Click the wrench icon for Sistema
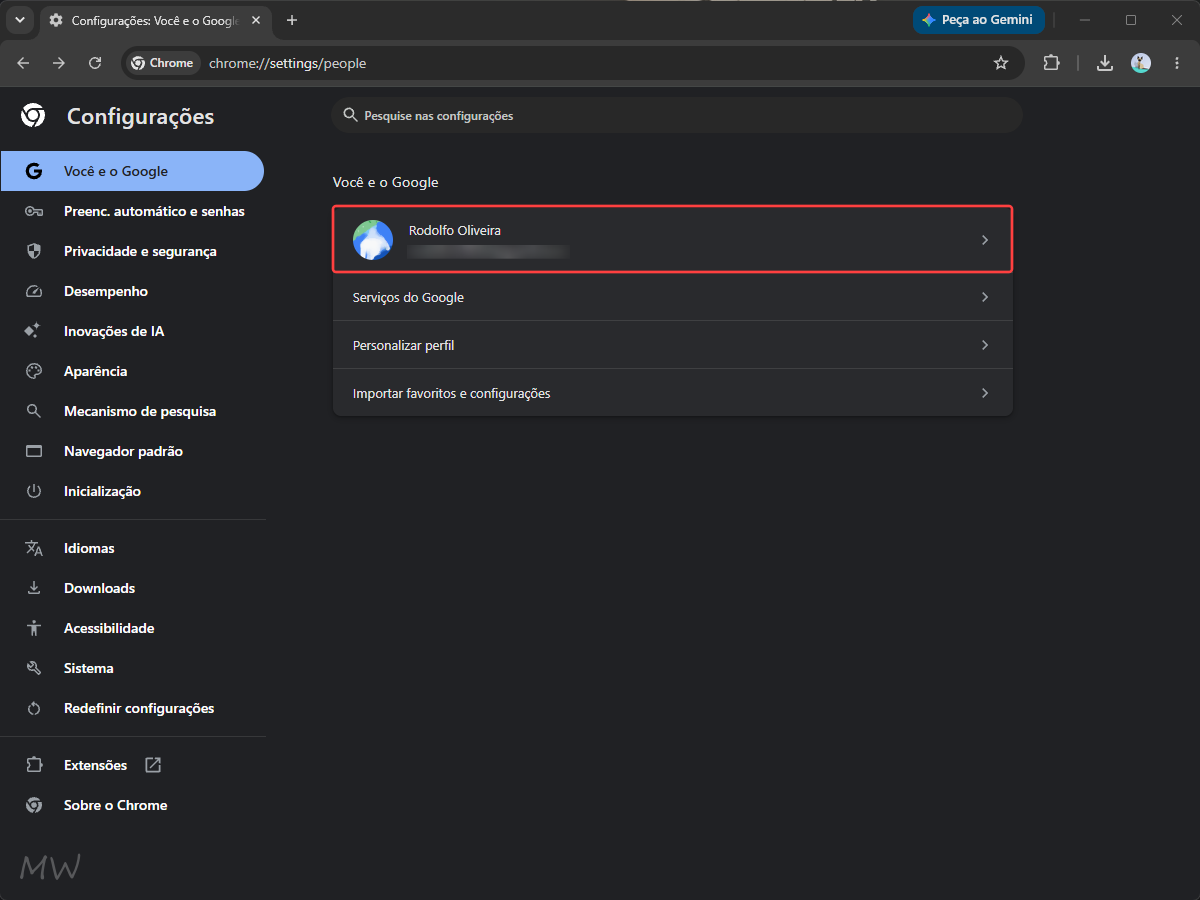This screenshot has width=1200, height=900. coord(34,668)
